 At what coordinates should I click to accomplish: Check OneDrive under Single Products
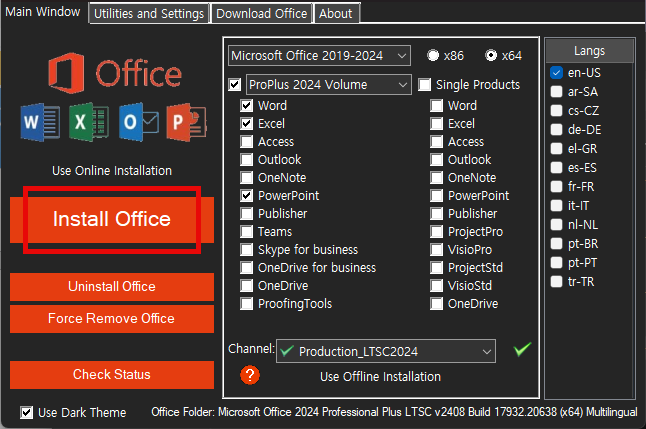[437, 304]
